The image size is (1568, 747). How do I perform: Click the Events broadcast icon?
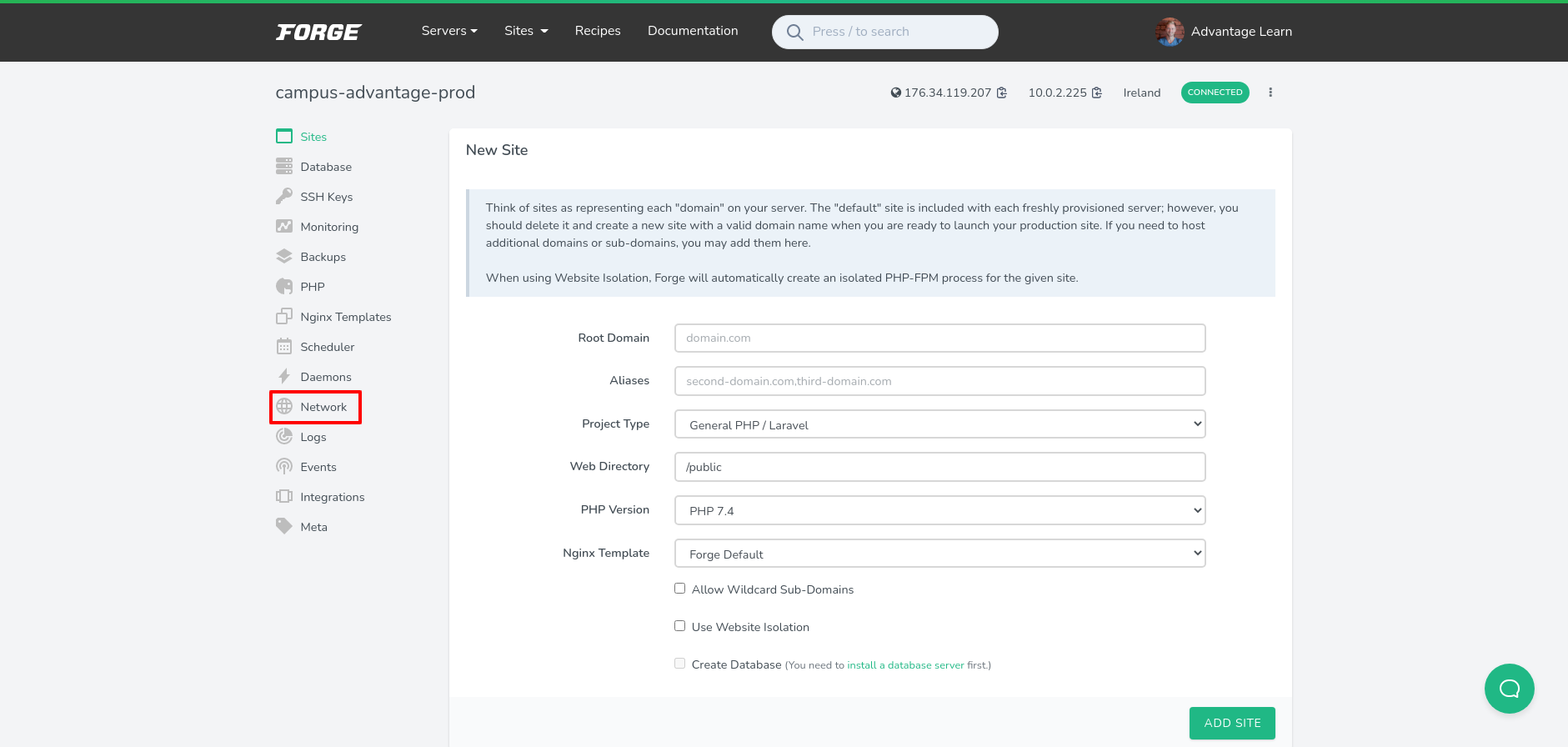pyautogui.click(x=284, y=466)
